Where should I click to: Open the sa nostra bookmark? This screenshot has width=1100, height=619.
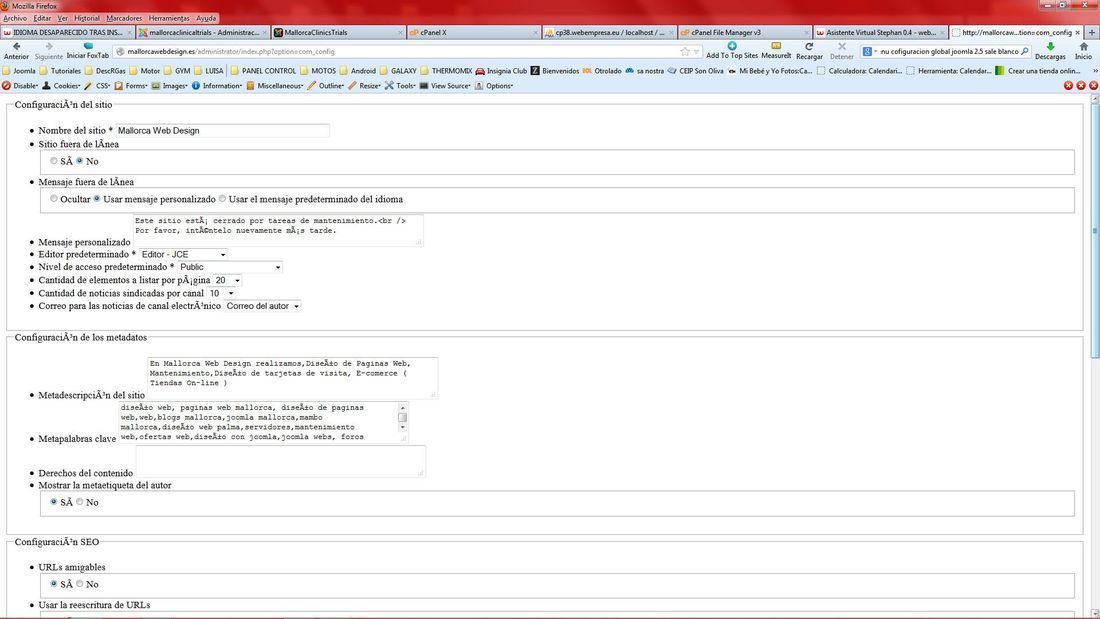point(645,71)
